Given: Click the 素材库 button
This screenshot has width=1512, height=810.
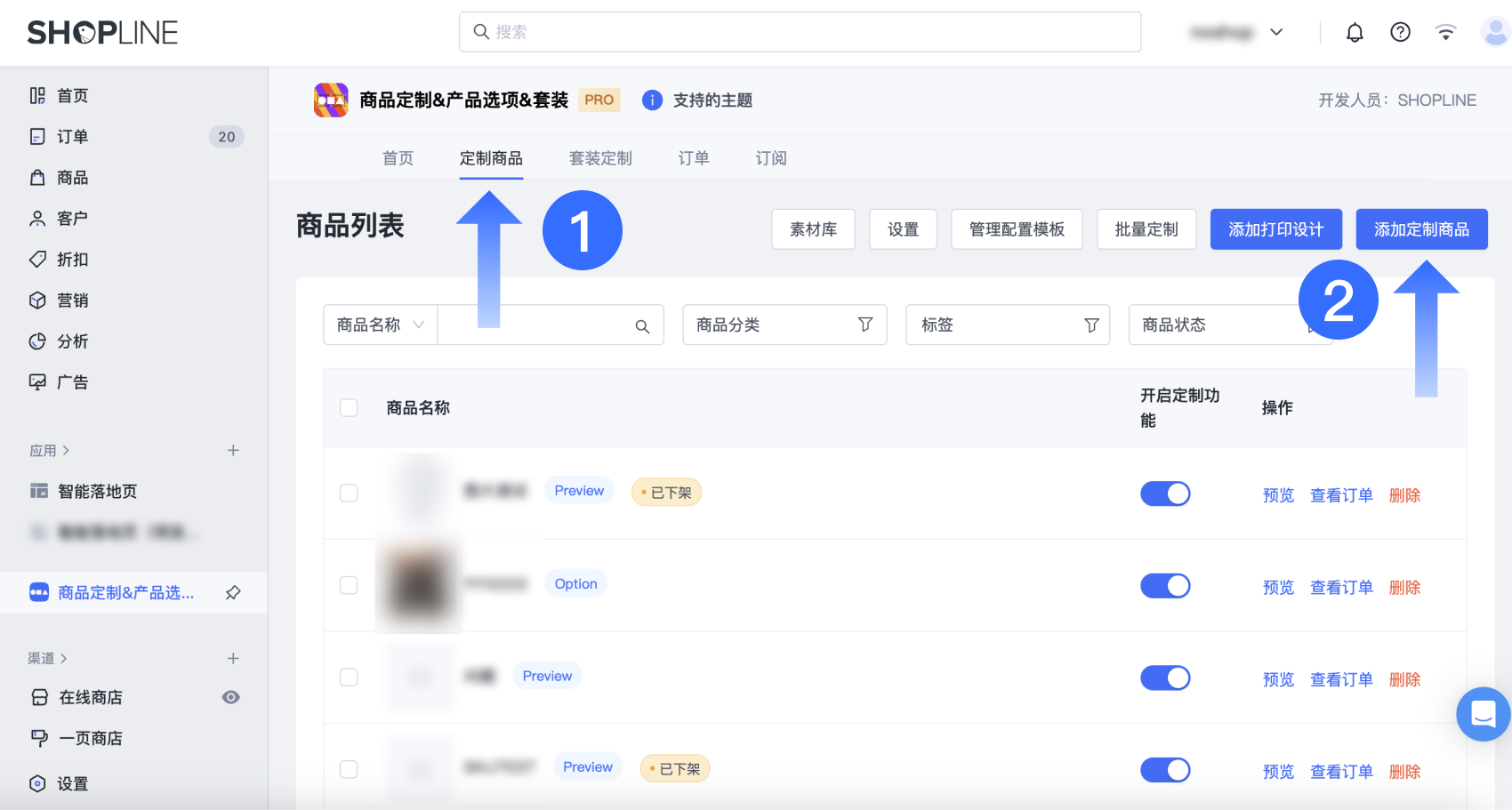Looking at the screenshot, I should click(813, 229).
